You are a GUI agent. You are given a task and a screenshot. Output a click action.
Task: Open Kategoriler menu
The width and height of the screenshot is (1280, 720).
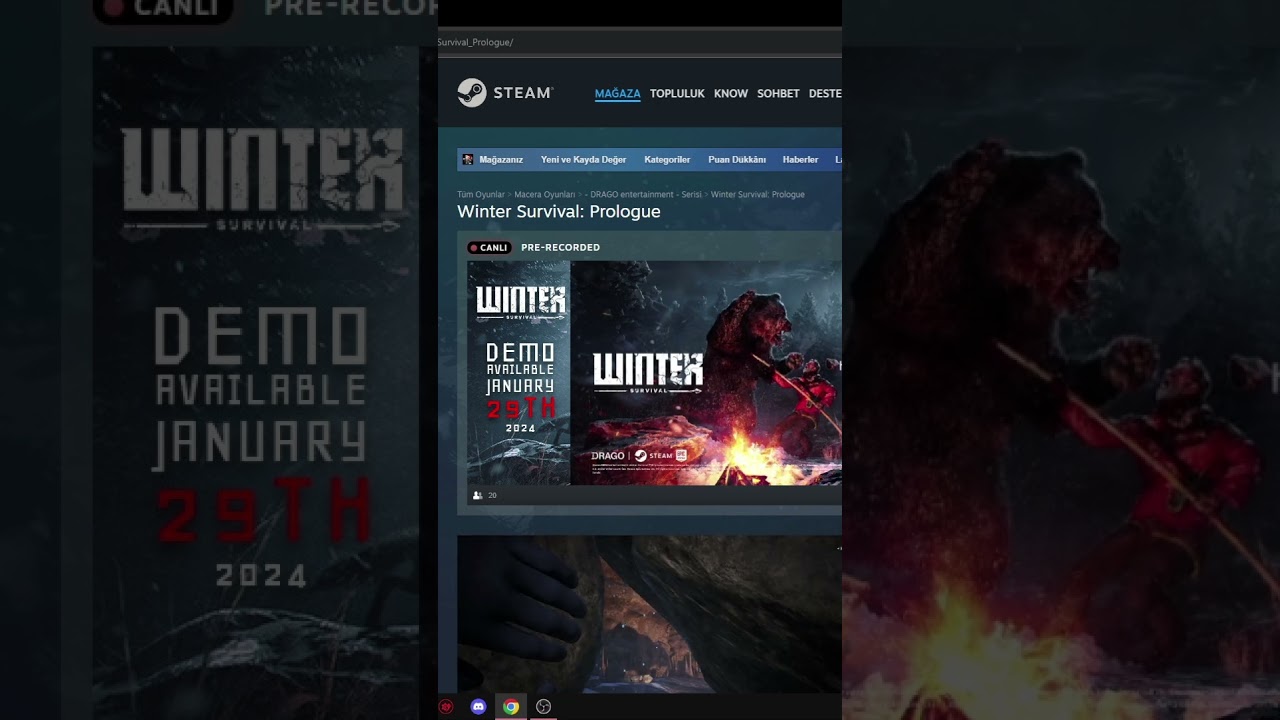(x=667, y=160)
